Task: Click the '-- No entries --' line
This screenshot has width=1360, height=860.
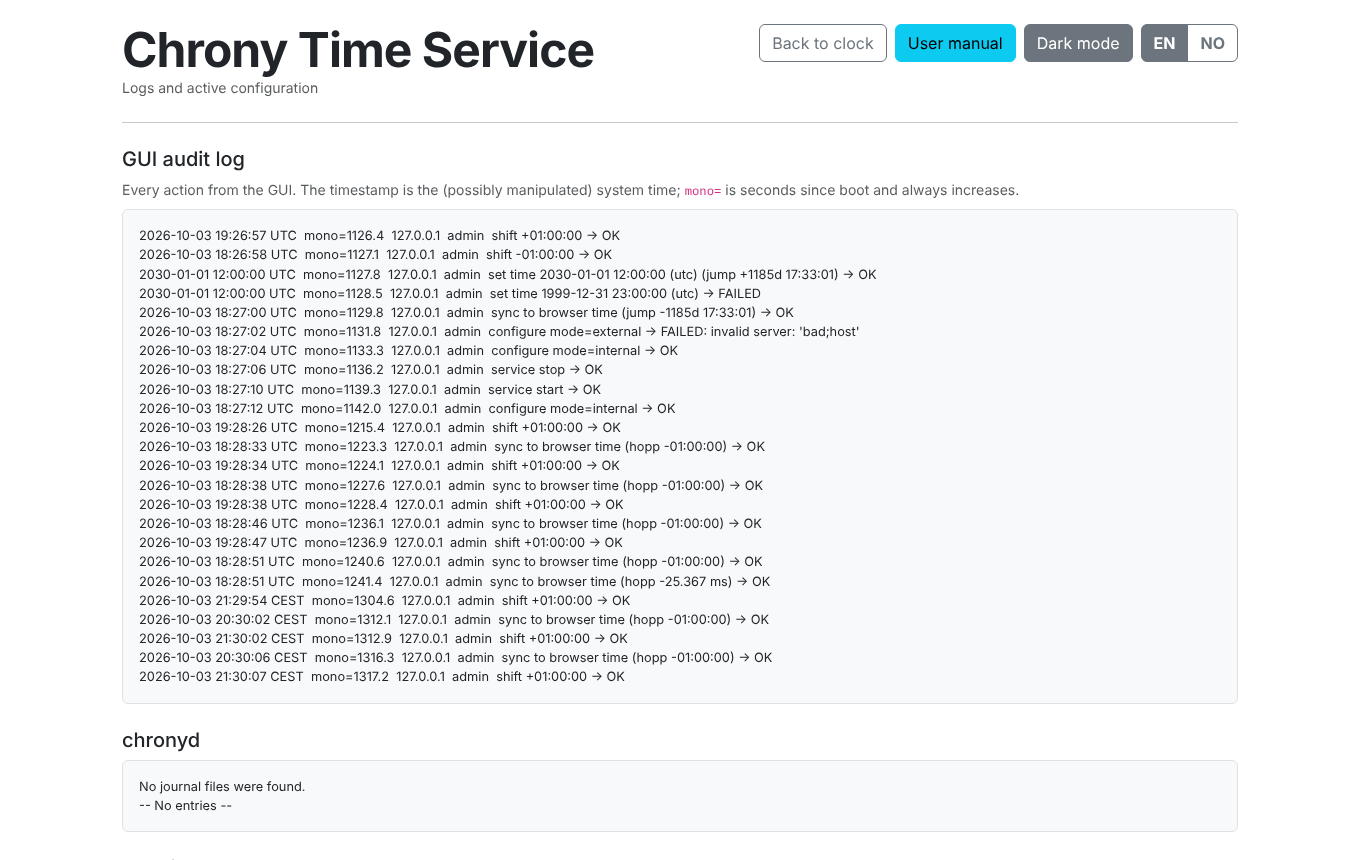Action: coord(185,805)
